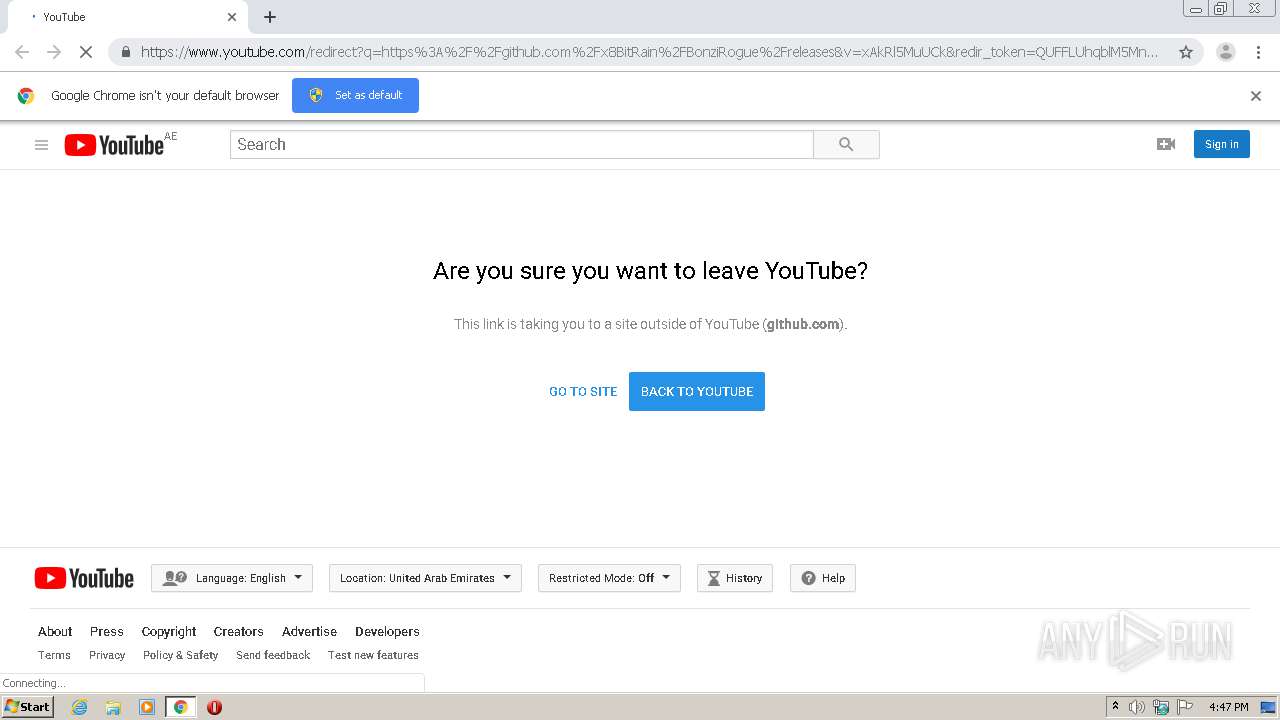Open the volume speaker tray icon
This screenshot has height=720, width=1280.
(1137, 707)
